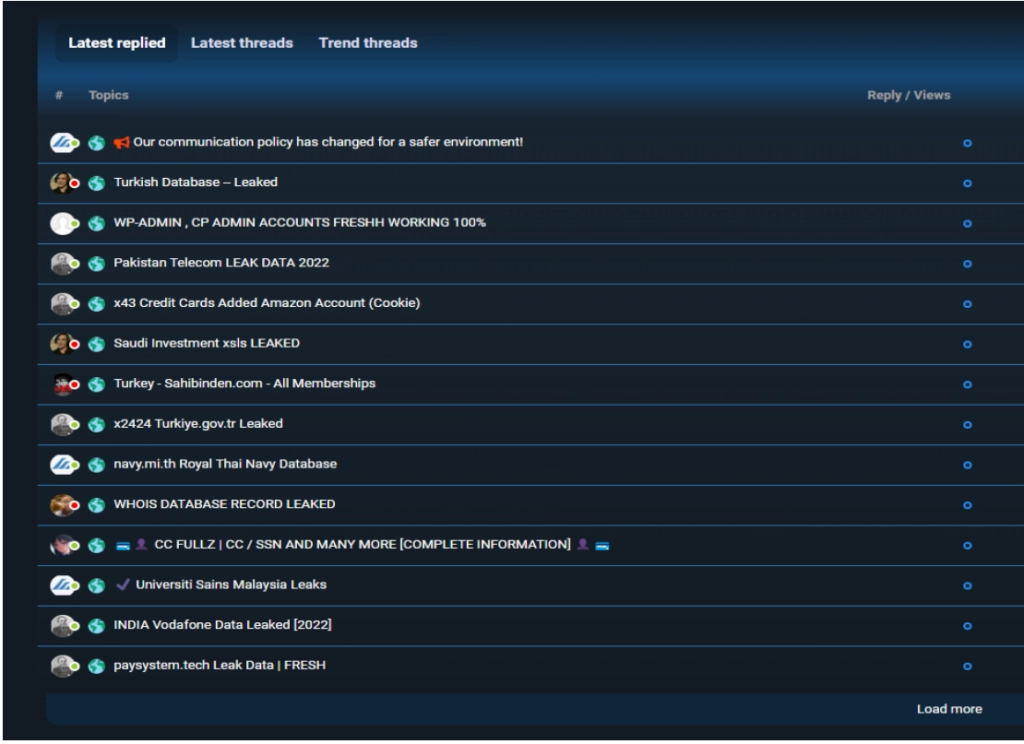Click the Reply / Views column header
Viewport: 1024px width, 744px height.
[x=908, y=95]
